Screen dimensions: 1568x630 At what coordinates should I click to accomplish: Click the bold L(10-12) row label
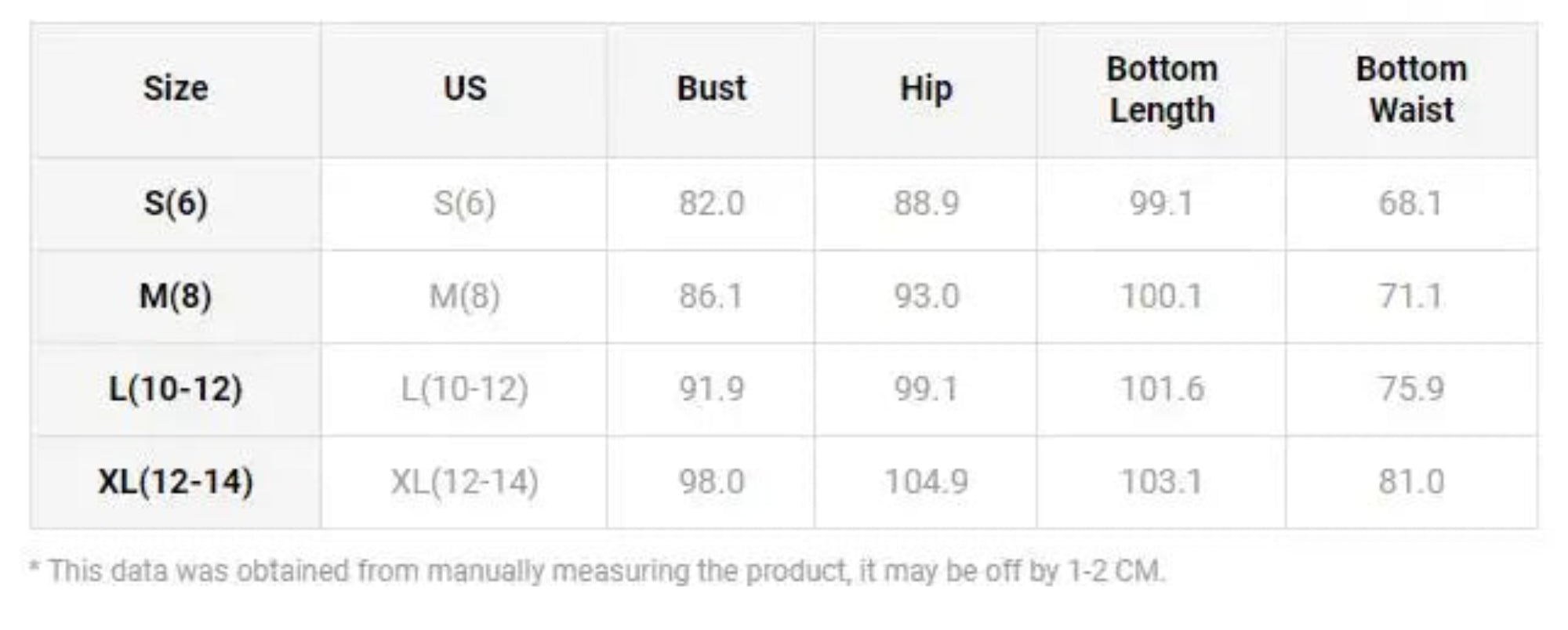pyautogui.click(x=176, y=389)
